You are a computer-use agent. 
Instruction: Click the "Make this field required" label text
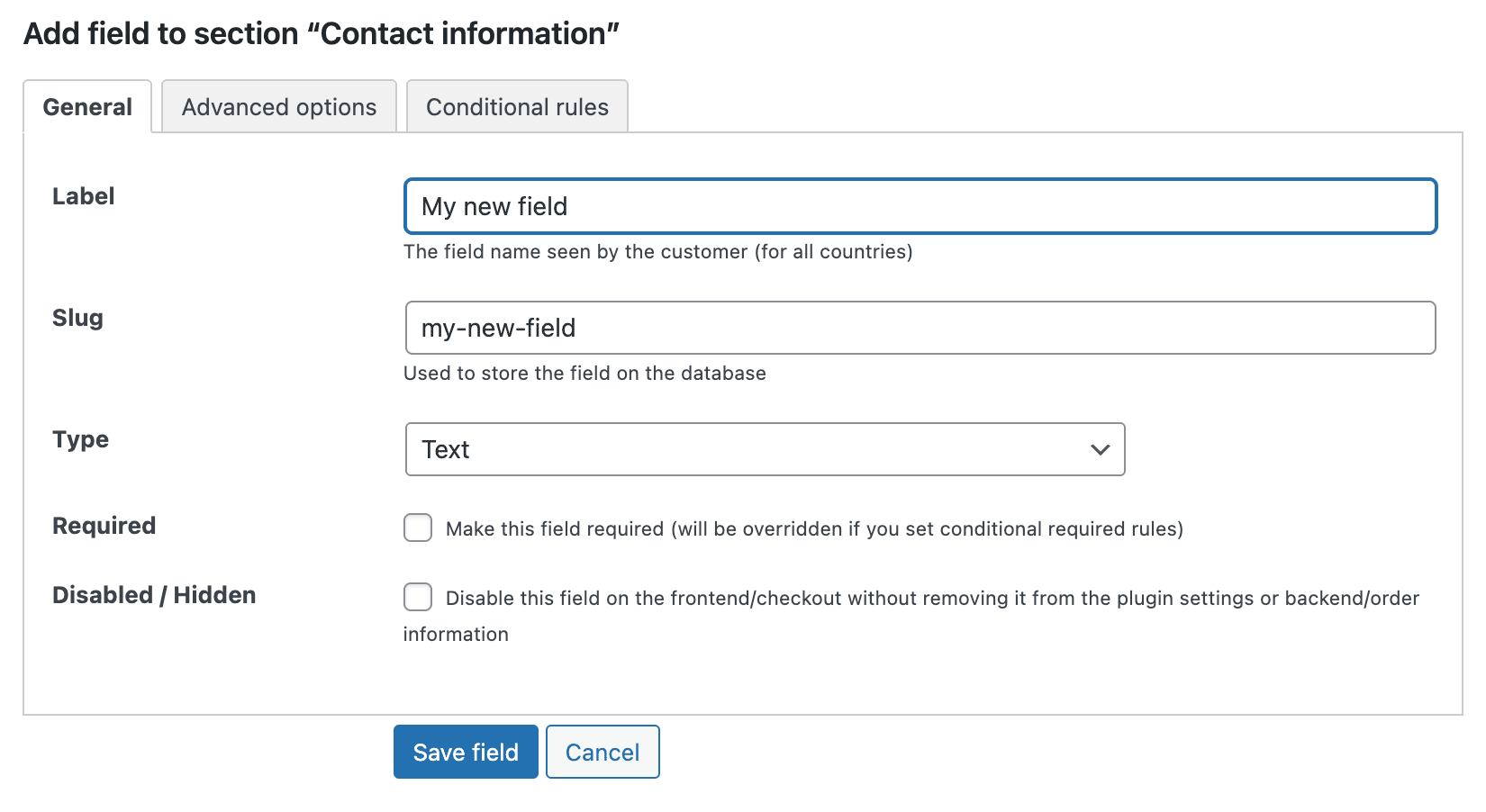(x=813, y=528)
